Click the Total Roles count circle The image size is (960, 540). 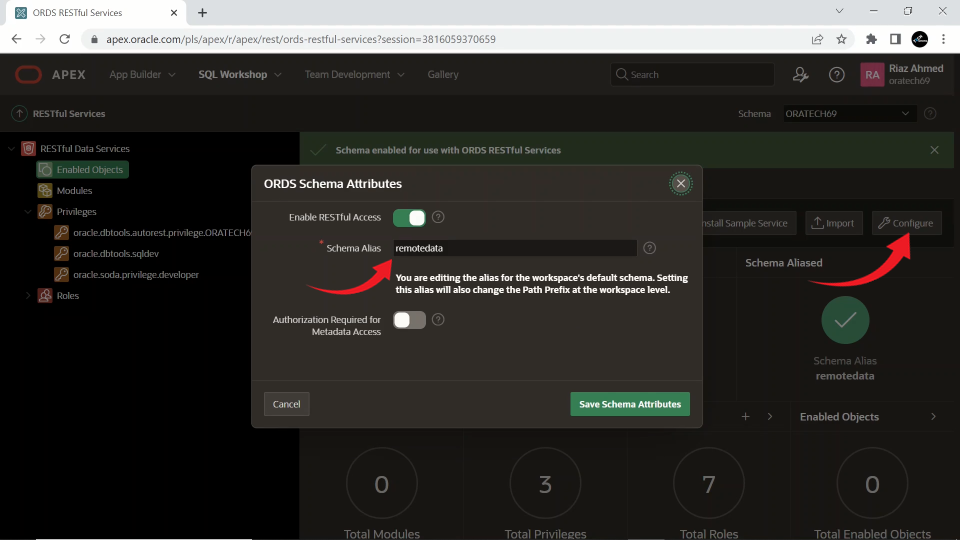pyautogui.click(x=708, y=484)
